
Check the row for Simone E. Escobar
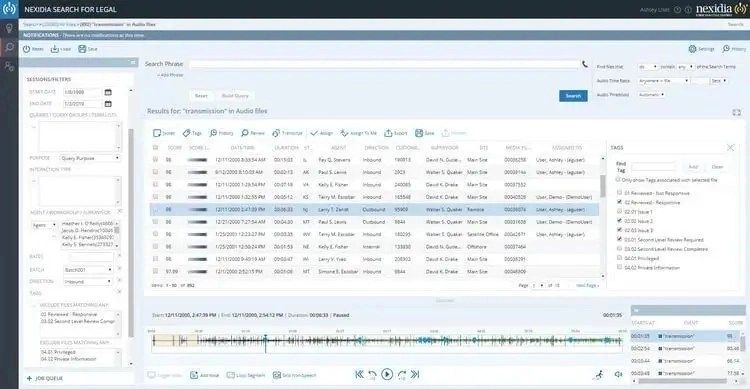155,271
